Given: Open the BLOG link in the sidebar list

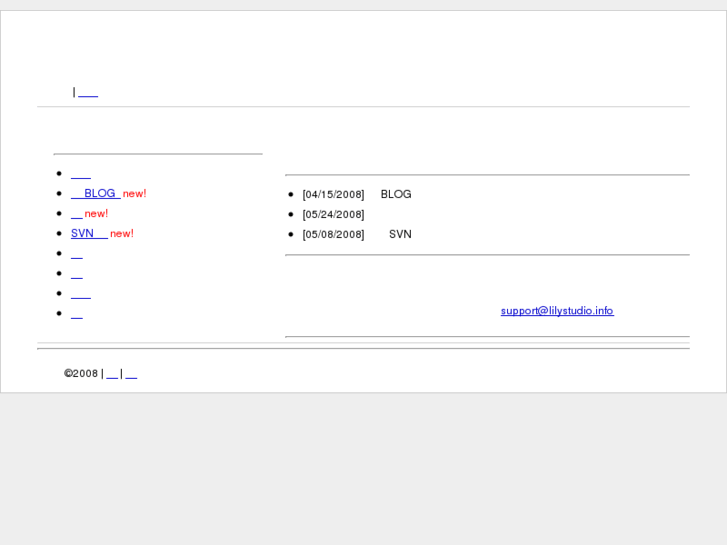Looking at the screenshot, I should point(95,193).
